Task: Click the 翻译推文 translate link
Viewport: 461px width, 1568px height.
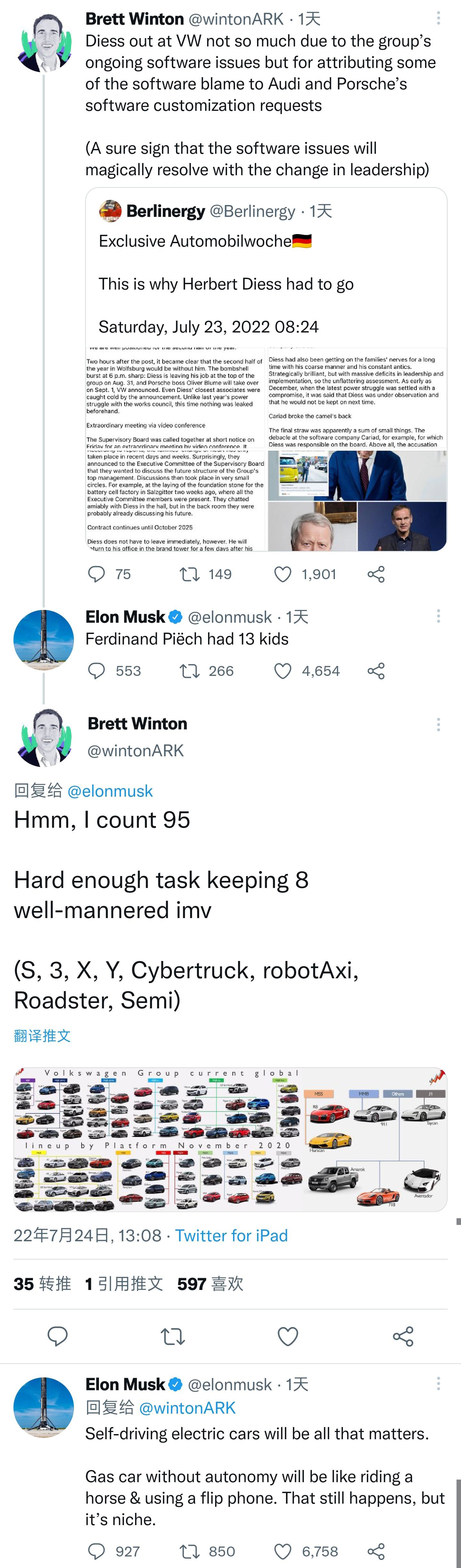Action: (43, 1035)
